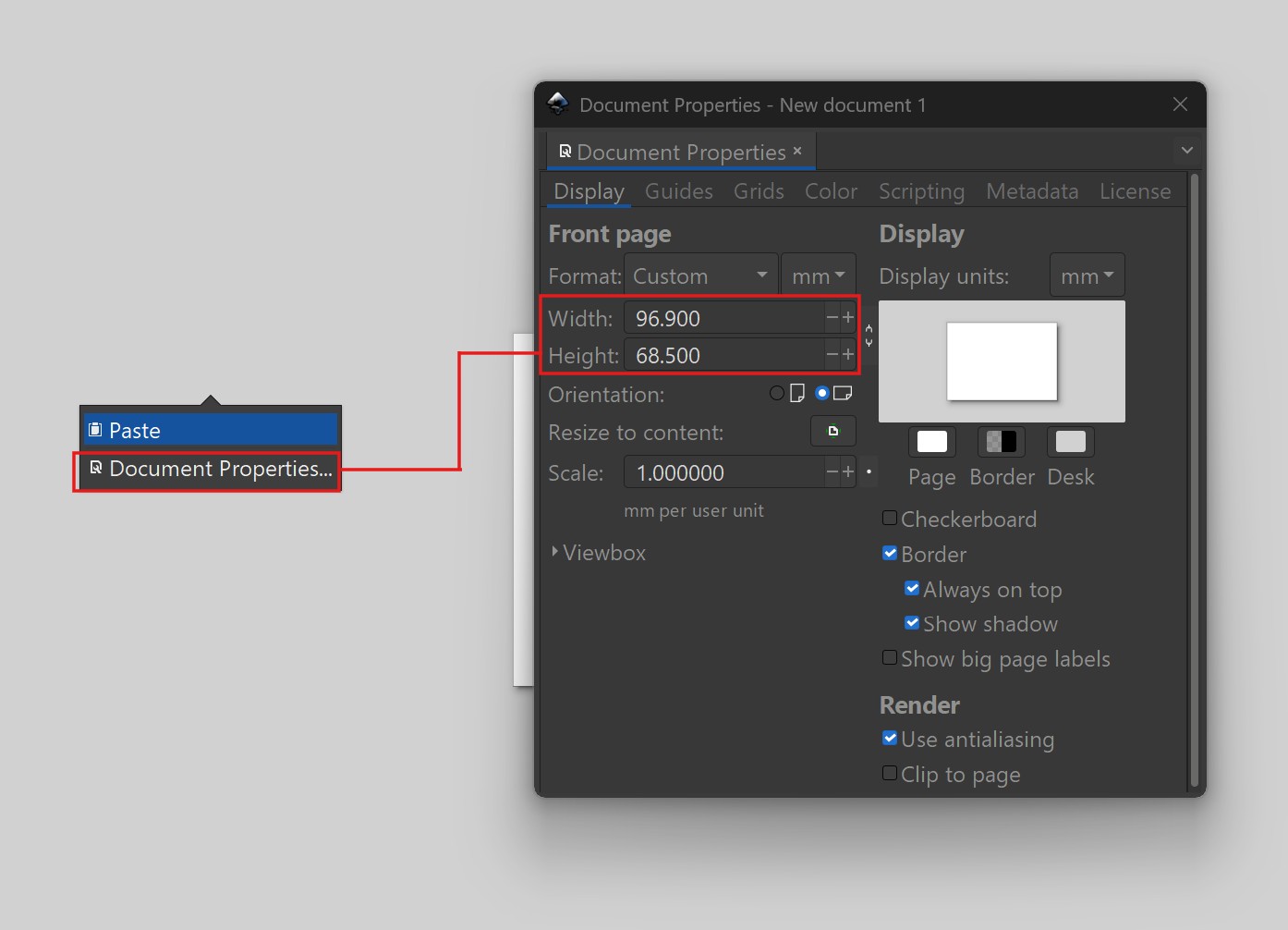The width and height of the screenshot is (1288, 930).
Task: Pick the Desk color swatch
Action: 1071,442
